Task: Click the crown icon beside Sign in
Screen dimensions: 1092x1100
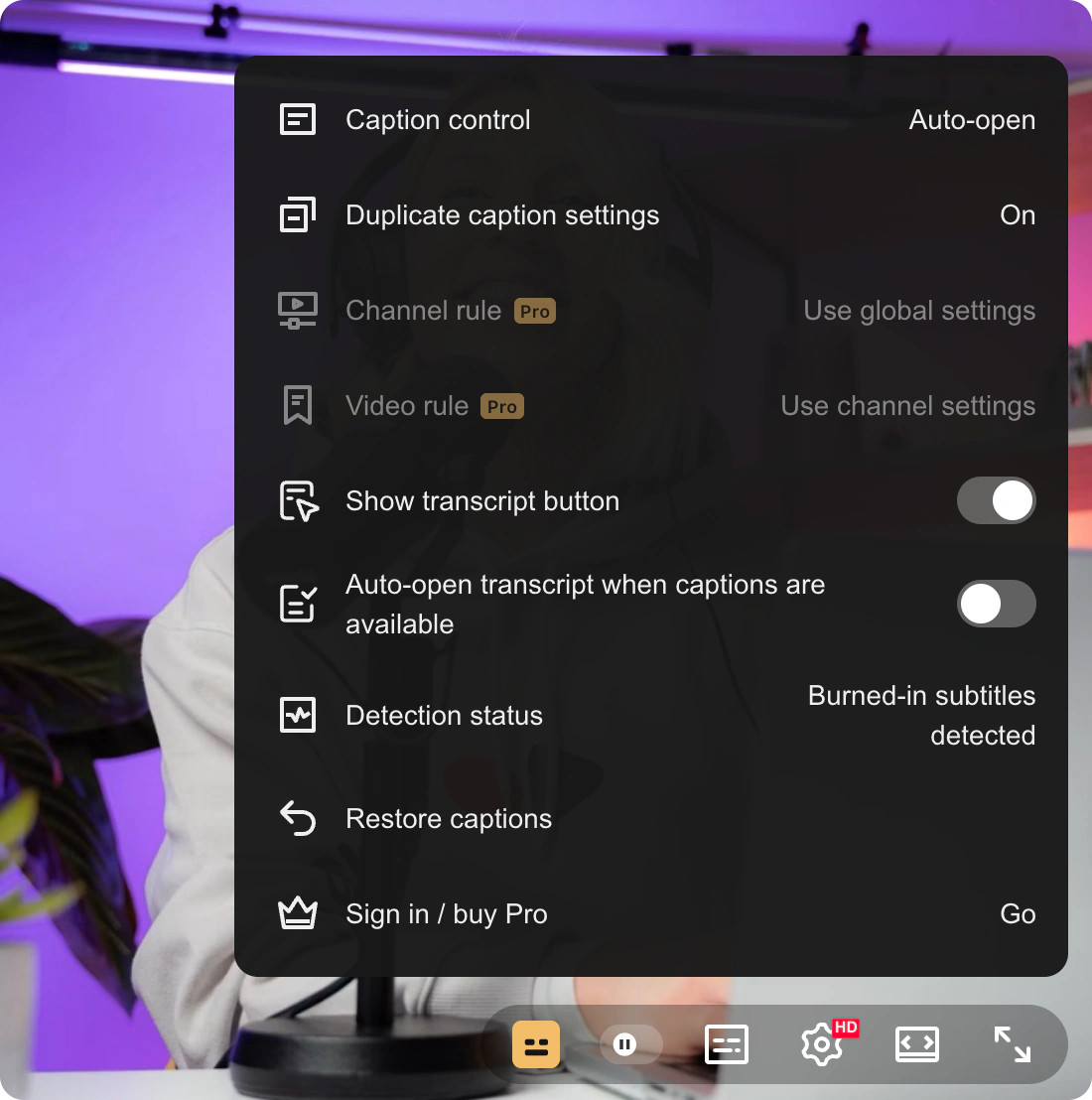Action: point(298,913)
